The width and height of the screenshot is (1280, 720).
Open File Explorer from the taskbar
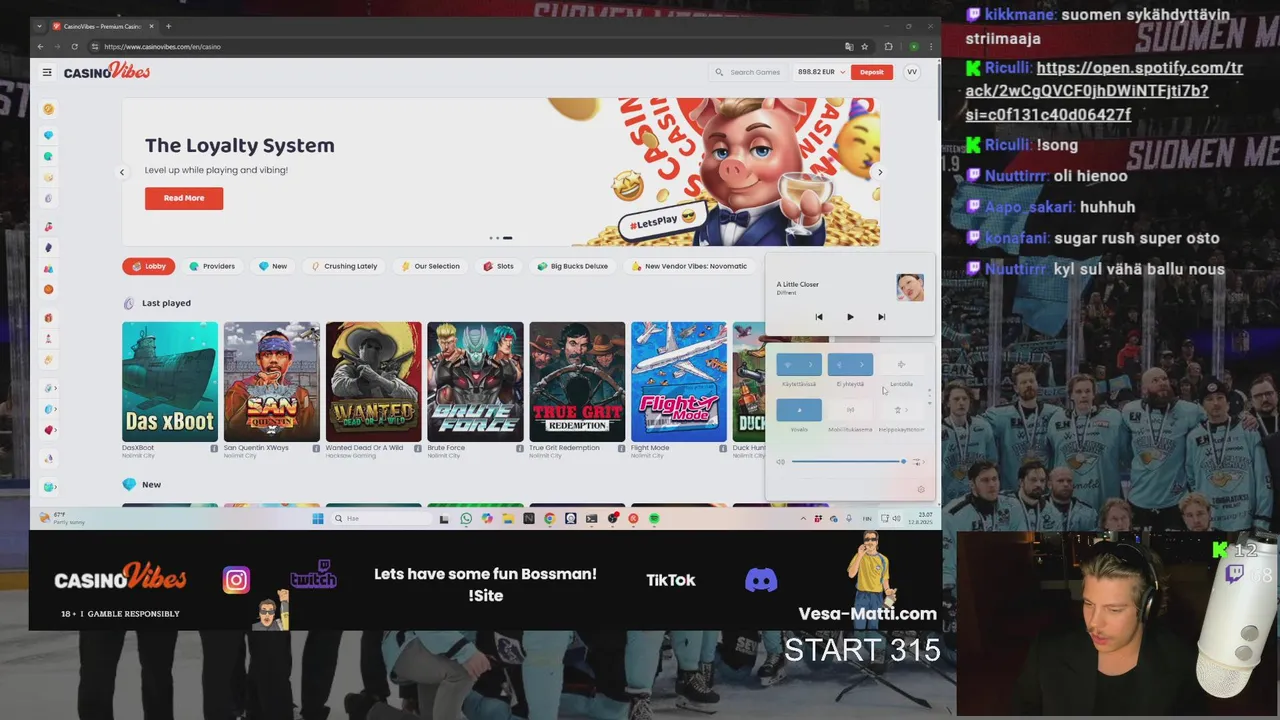click(508, 518)
